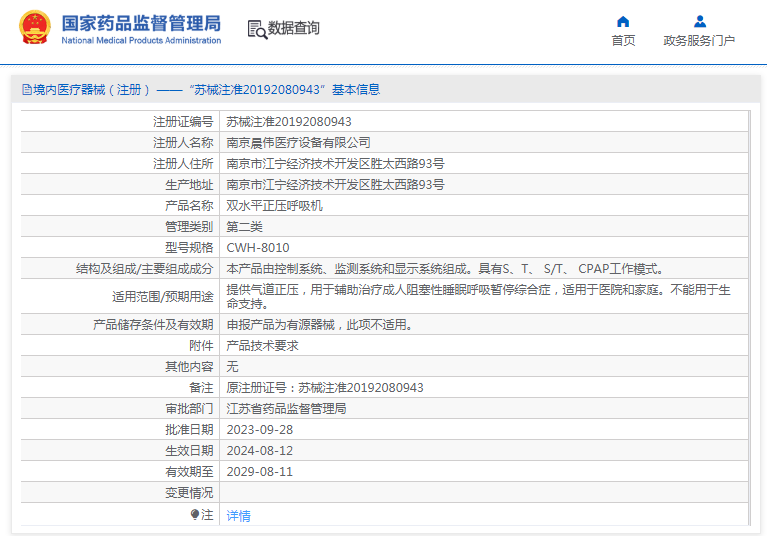Viewport: 767px width, 536px height.
Task: Select the storage conditions value 申报产品为有源器械
Action: pyautogui.click(x=319, y=325)
